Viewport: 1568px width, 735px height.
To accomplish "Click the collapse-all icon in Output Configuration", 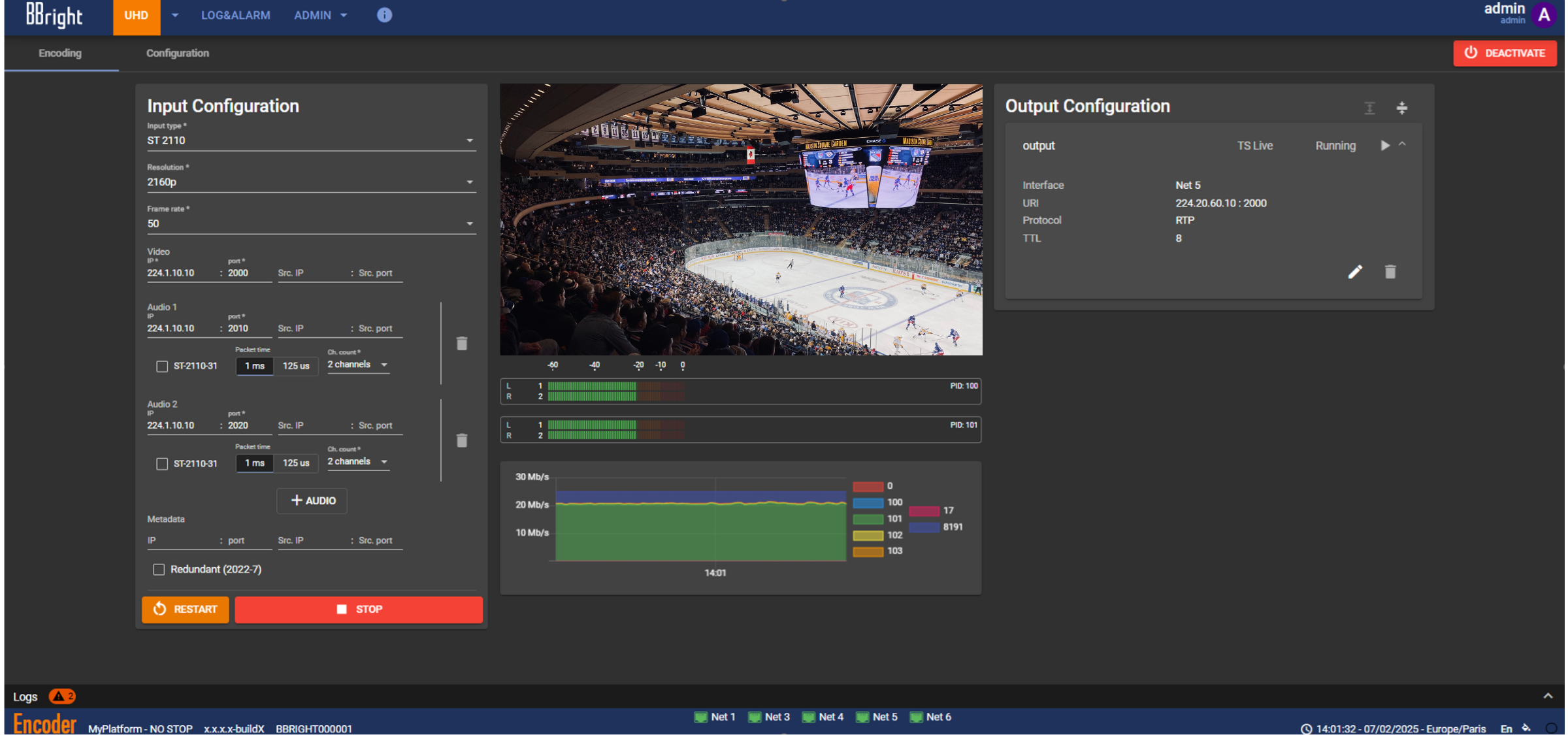I will click(1401, 108).
